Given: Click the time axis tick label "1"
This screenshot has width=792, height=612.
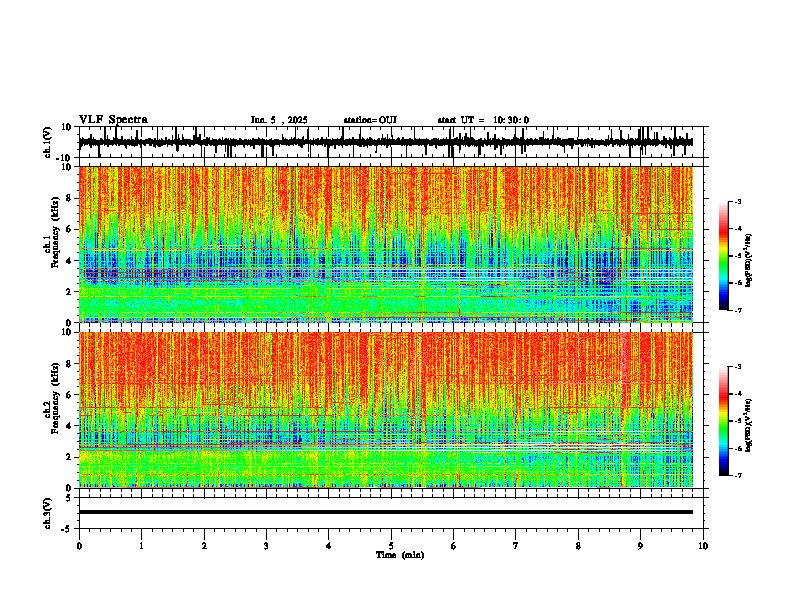Looking at the screenshot, I should point(141,546).
